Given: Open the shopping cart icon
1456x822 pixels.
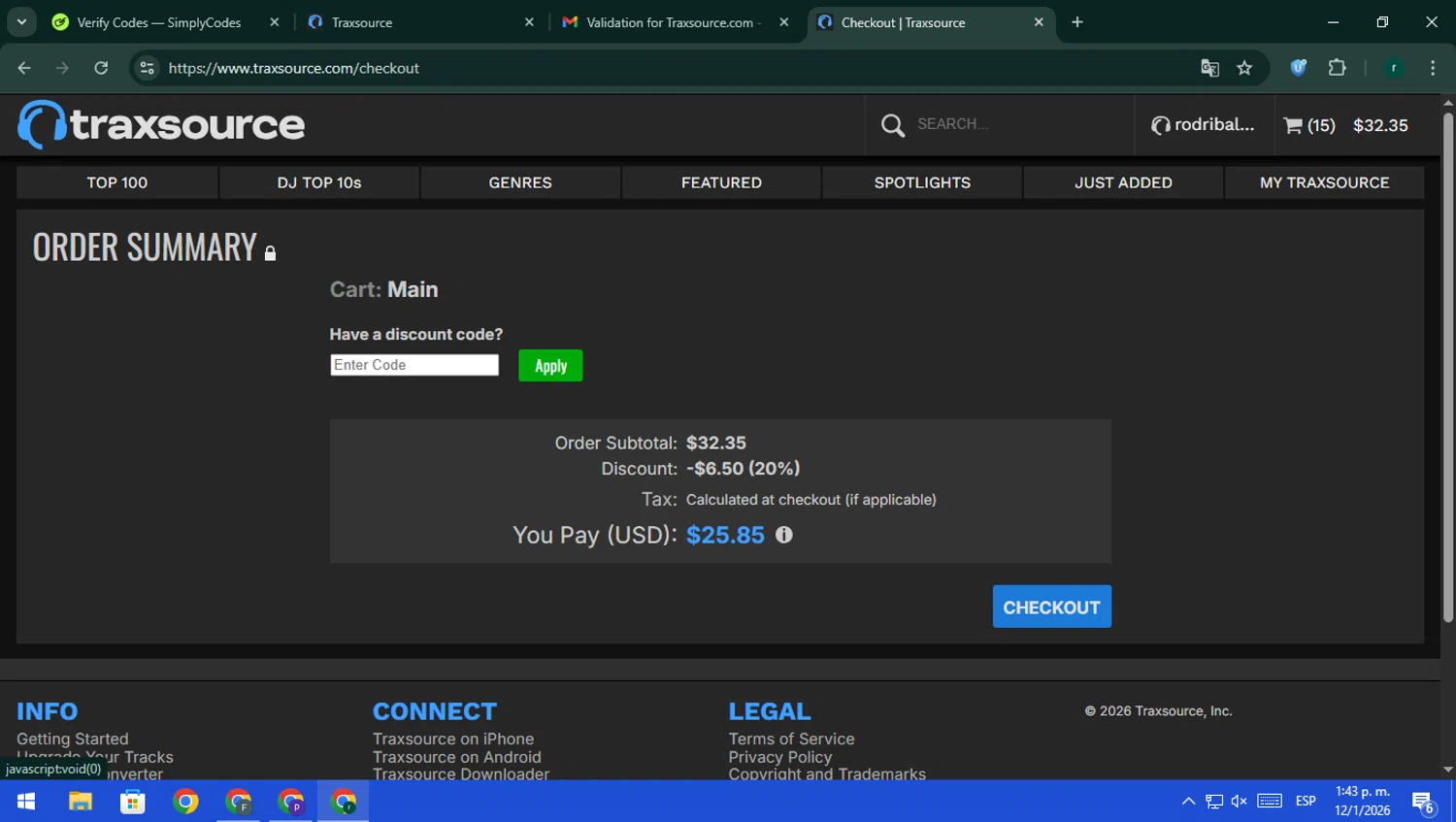Looking at the screenshot, I should coord(1293,125).
